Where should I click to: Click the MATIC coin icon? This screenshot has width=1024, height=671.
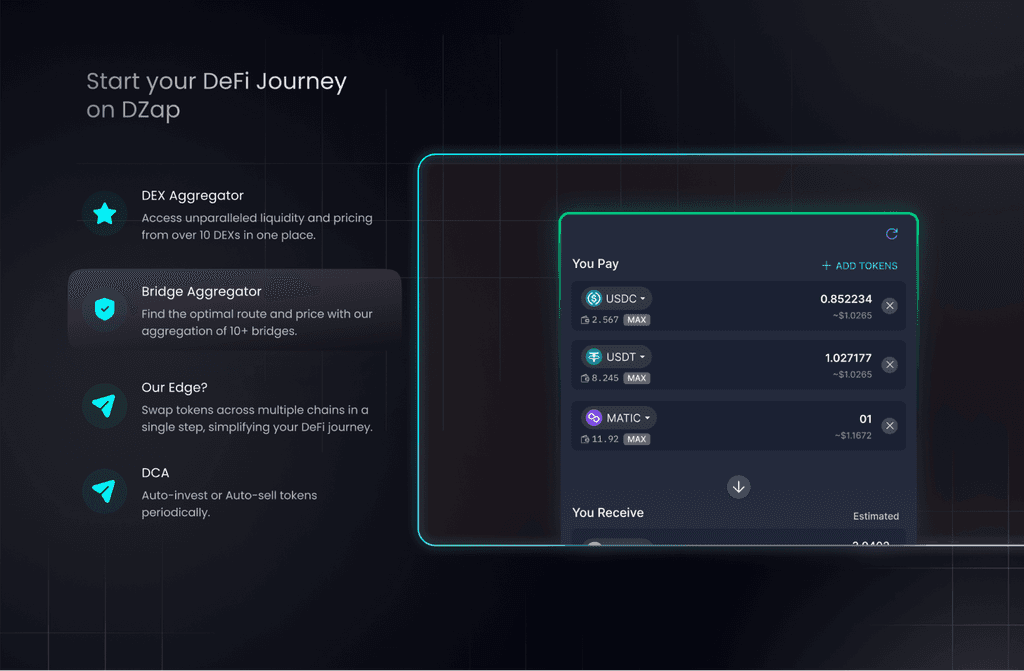pos(594,417)
